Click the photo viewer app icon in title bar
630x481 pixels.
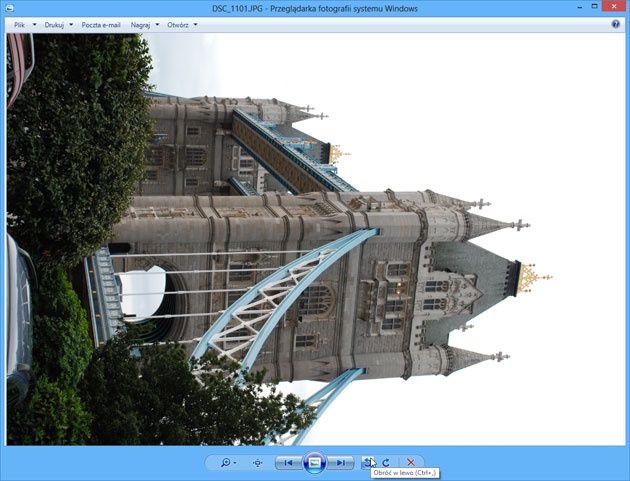pos(9,8)
